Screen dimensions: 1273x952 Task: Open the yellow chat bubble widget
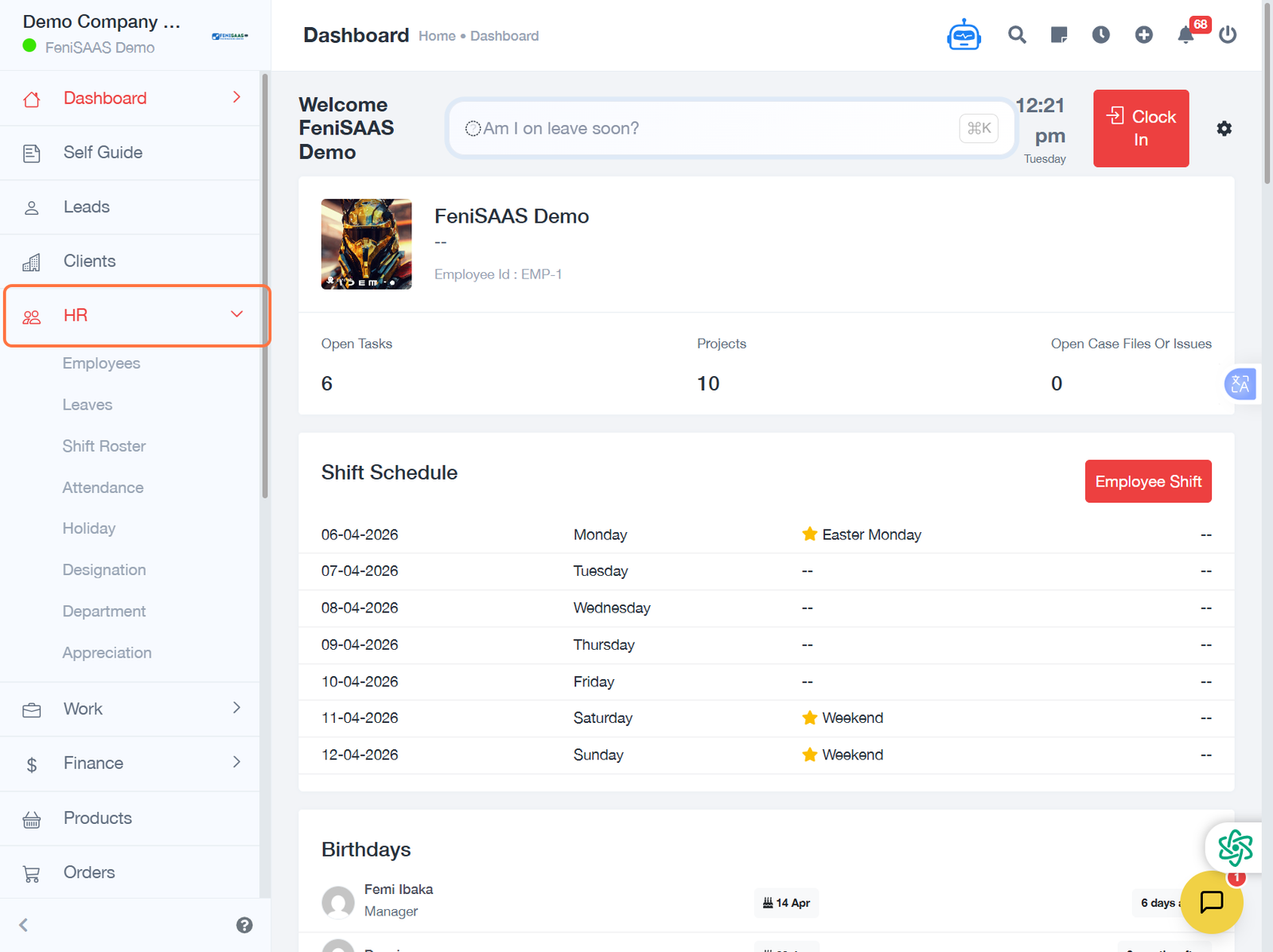point(1211,902)
